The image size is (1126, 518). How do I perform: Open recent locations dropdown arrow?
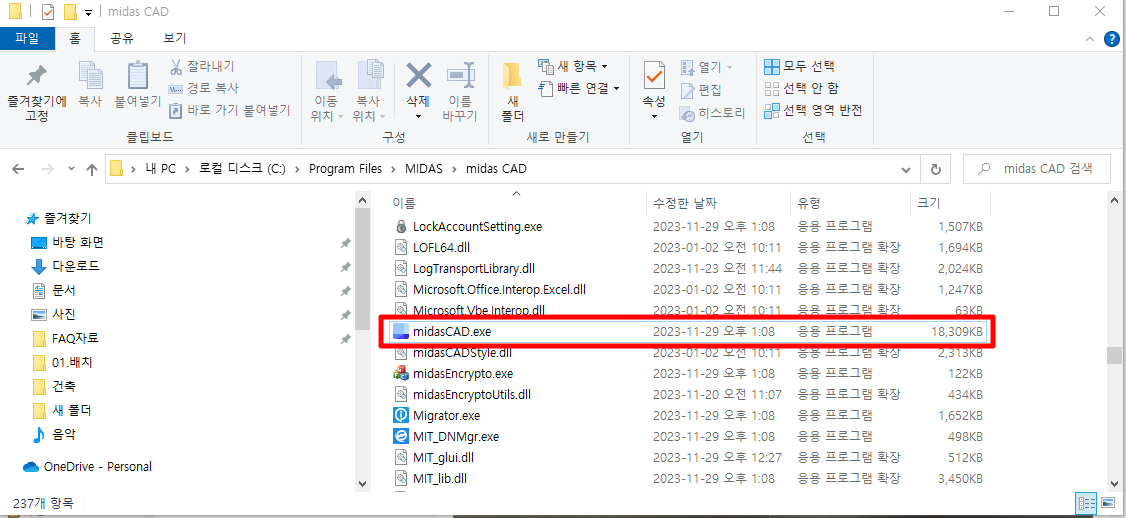tap(71, 170)
